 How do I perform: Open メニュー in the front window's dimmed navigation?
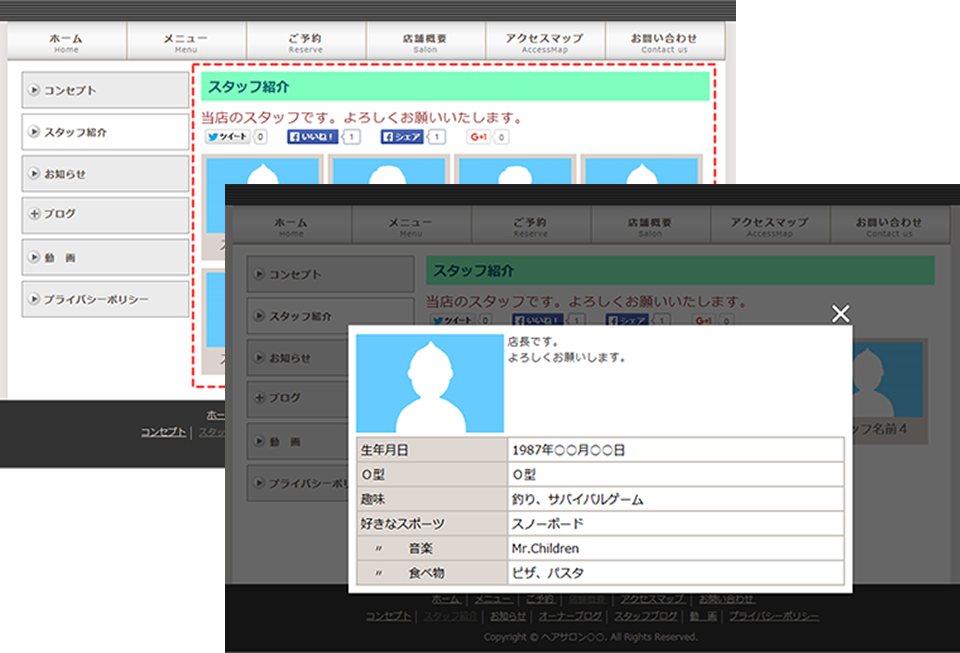coord(411,226)
